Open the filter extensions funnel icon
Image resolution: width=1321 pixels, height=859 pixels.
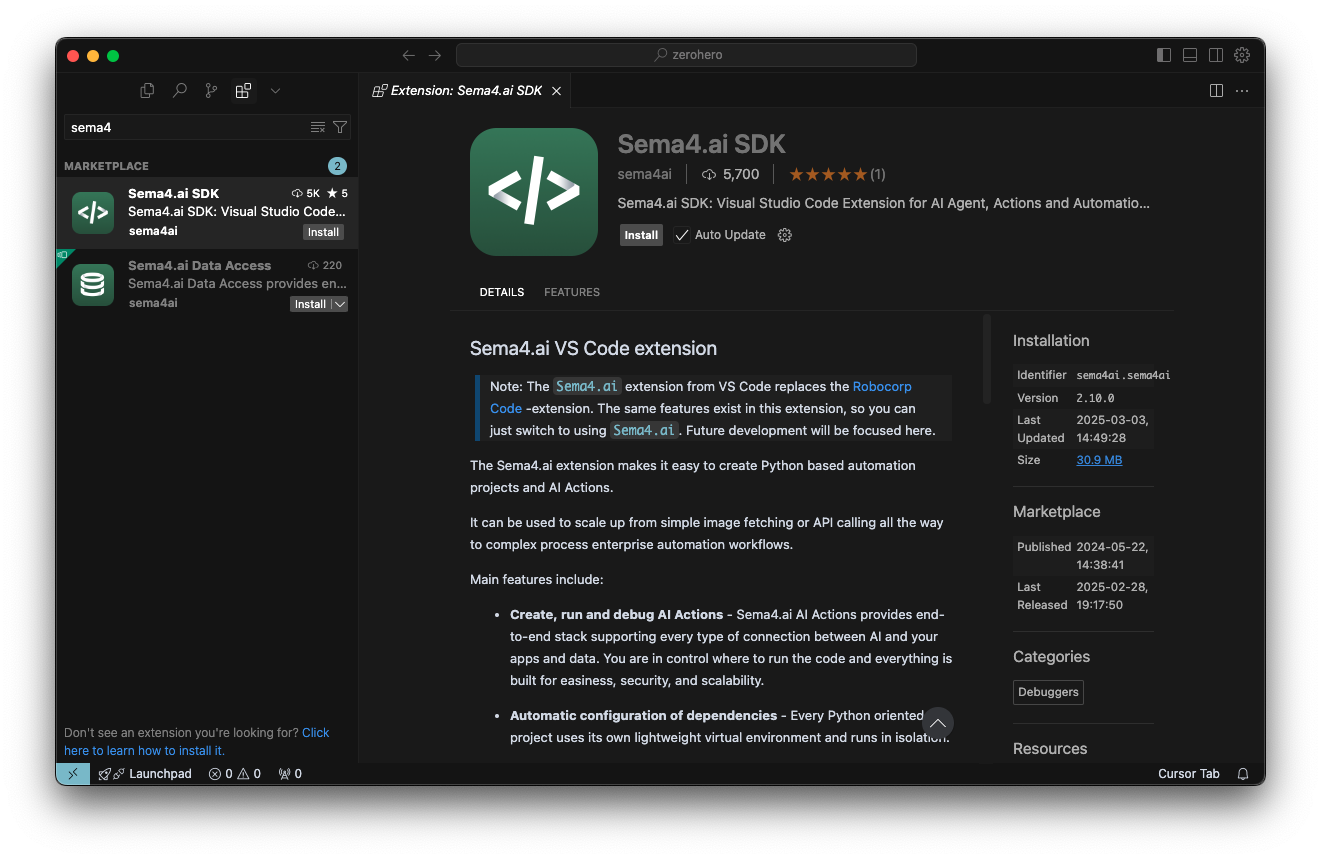pyautogui.click(x=340, y=127)
